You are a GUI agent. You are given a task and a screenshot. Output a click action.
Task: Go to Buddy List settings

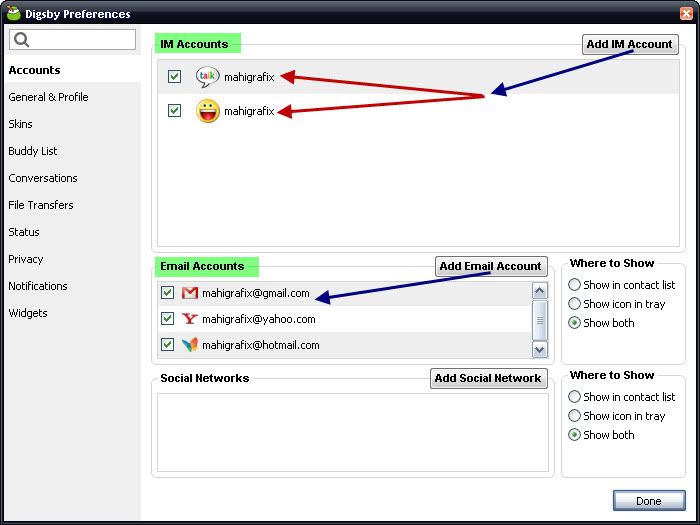33,151
